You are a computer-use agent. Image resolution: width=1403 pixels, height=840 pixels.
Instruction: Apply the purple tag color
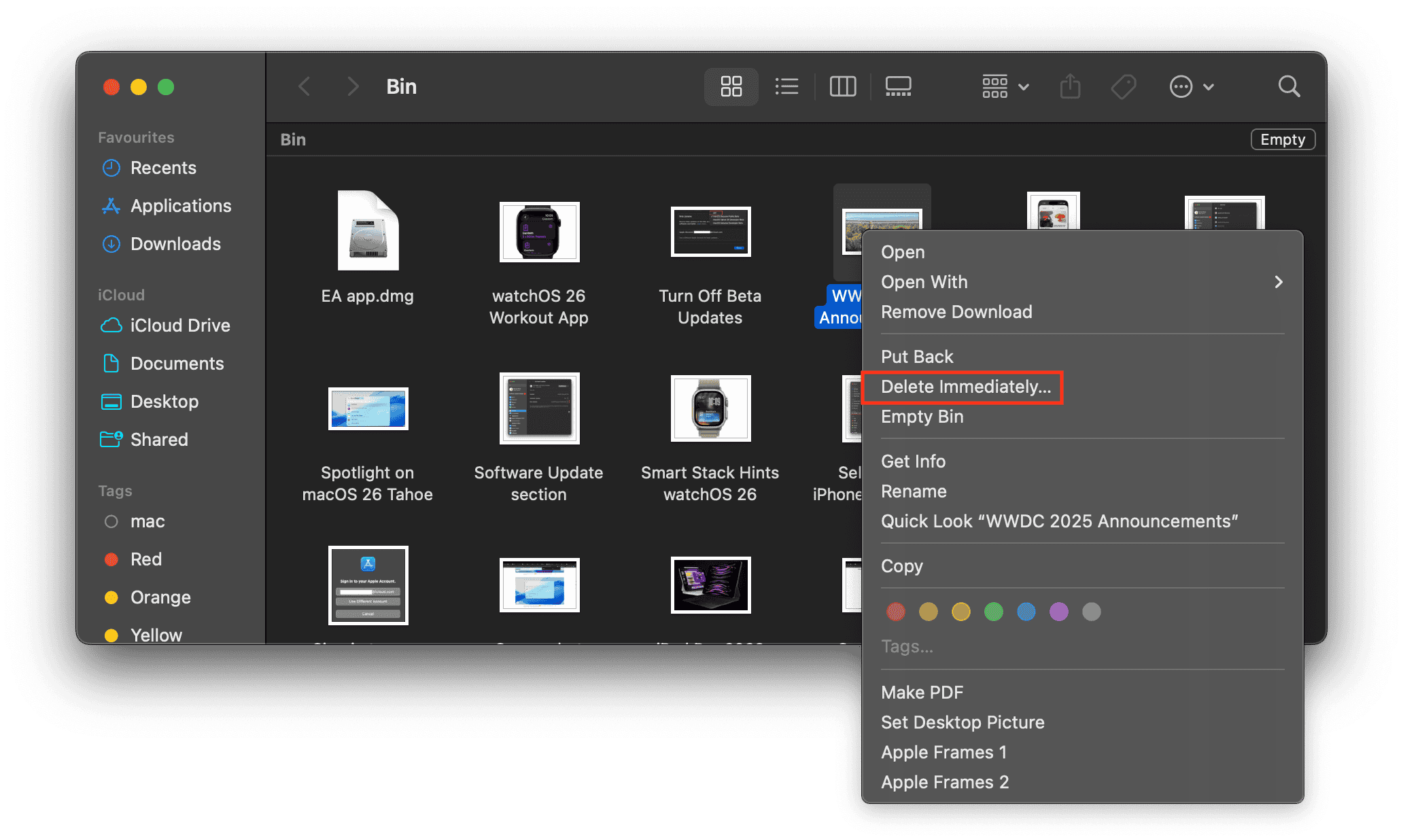click(1058, 612)
